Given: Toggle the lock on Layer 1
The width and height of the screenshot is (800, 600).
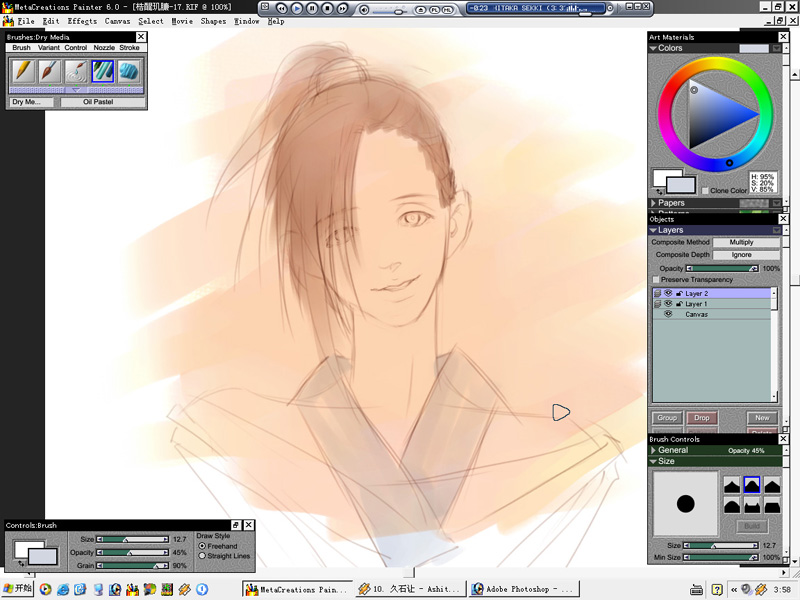Looking at the screenshot, I should tap(679, 304).
